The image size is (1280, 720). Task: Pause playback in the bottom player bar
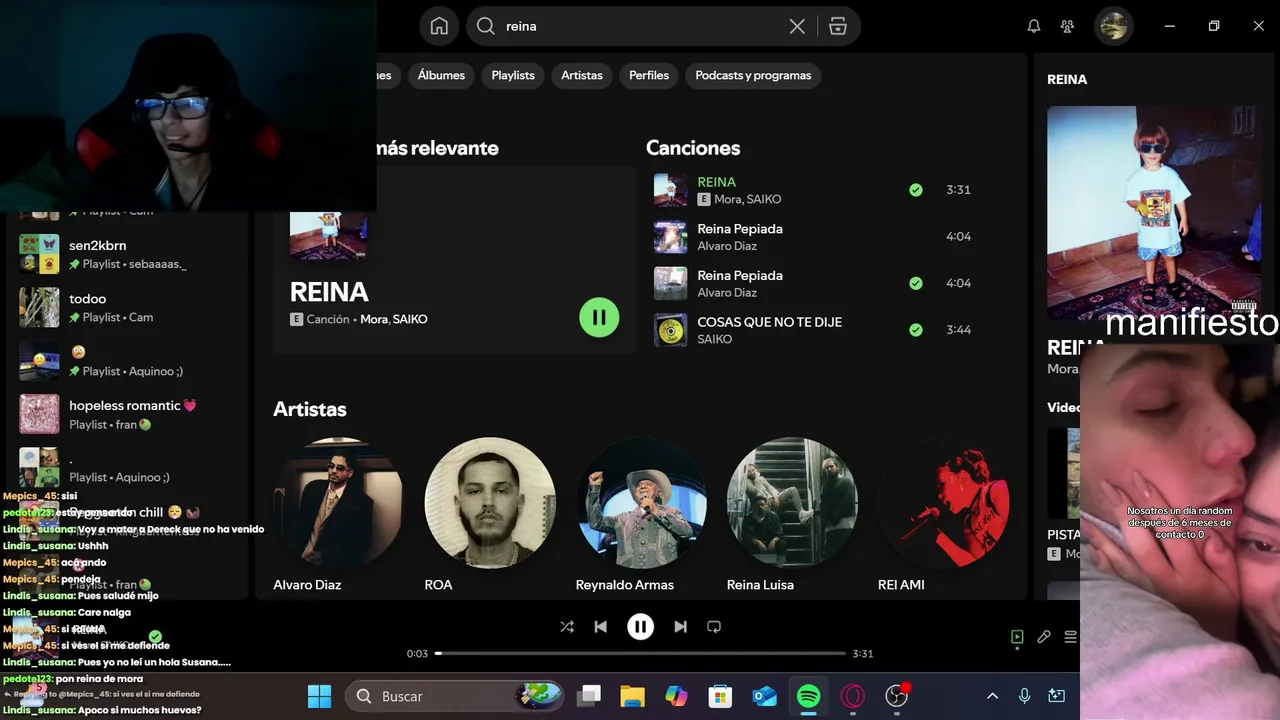640,627
